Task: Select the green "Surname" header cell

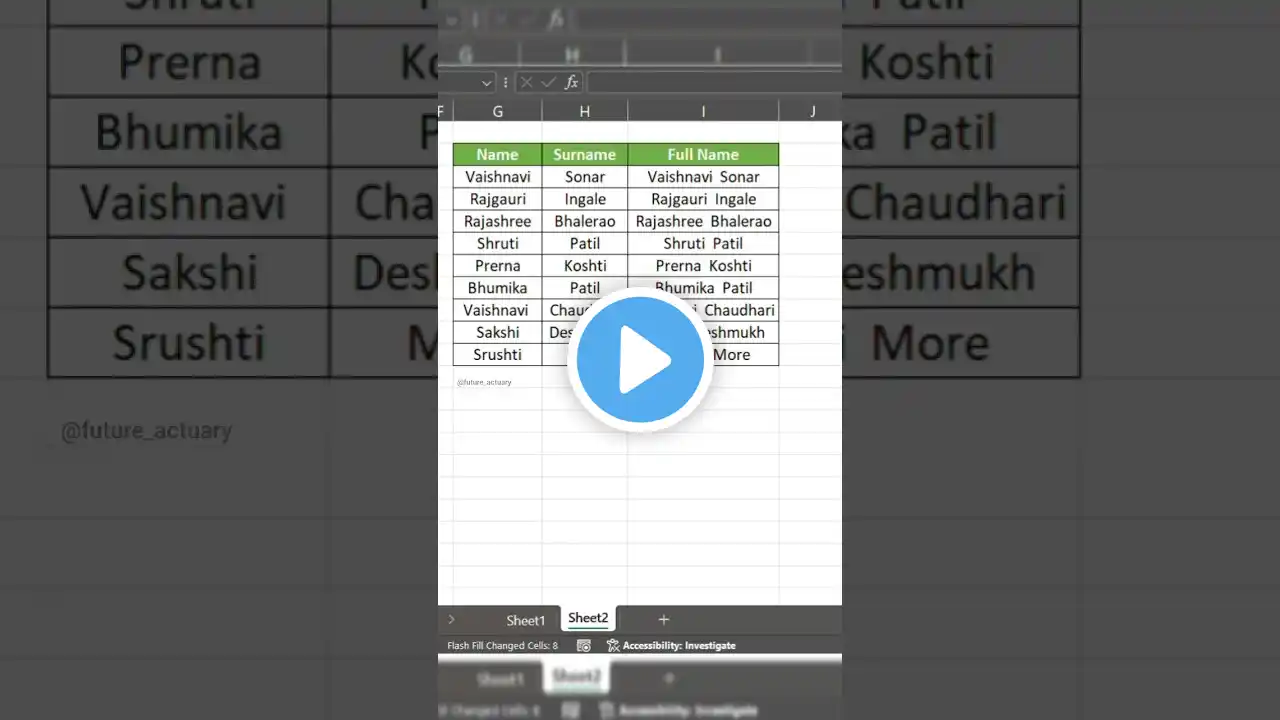Action: coord(585,154)
